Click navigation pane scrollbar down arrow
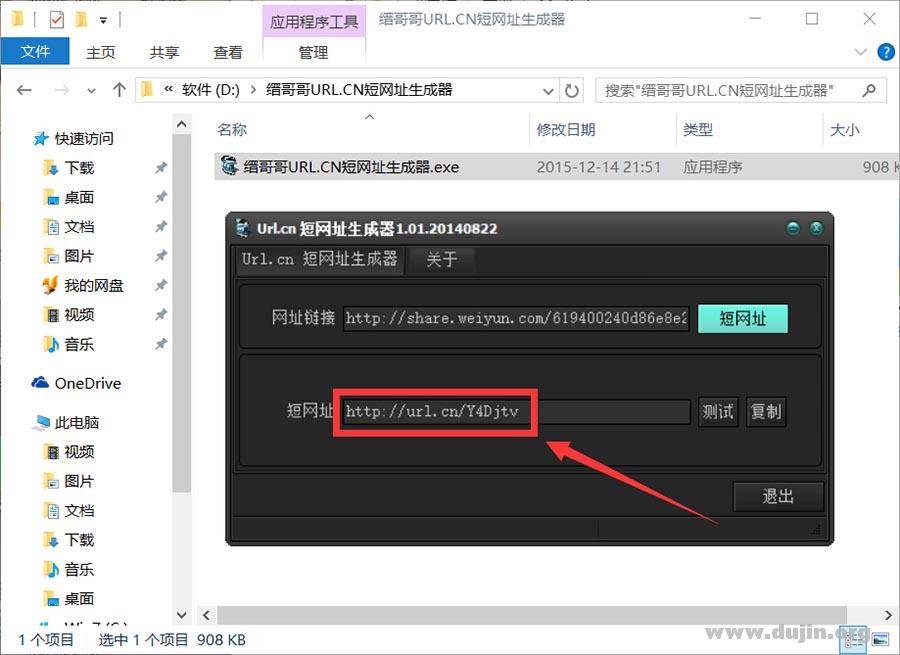 [182, 615]
